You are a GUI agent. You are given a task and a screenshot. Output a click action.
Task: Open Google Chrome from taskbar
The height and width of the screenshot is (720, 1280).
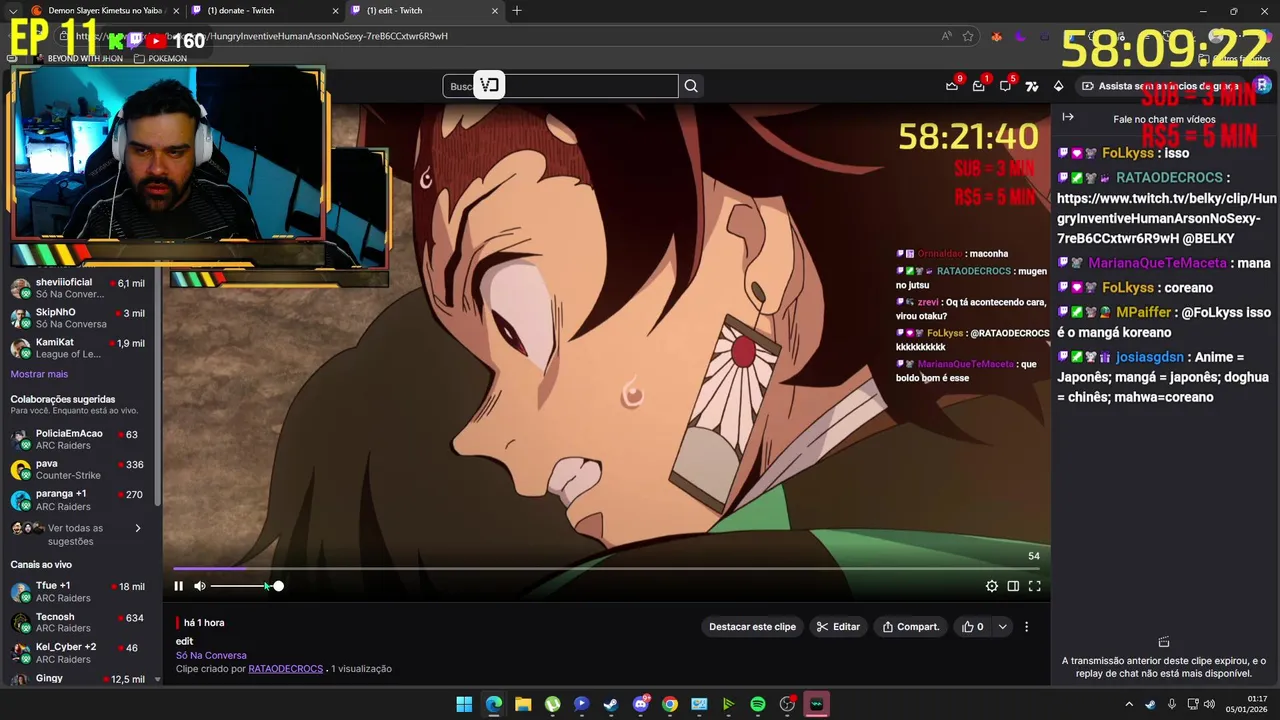pos(670,705)
